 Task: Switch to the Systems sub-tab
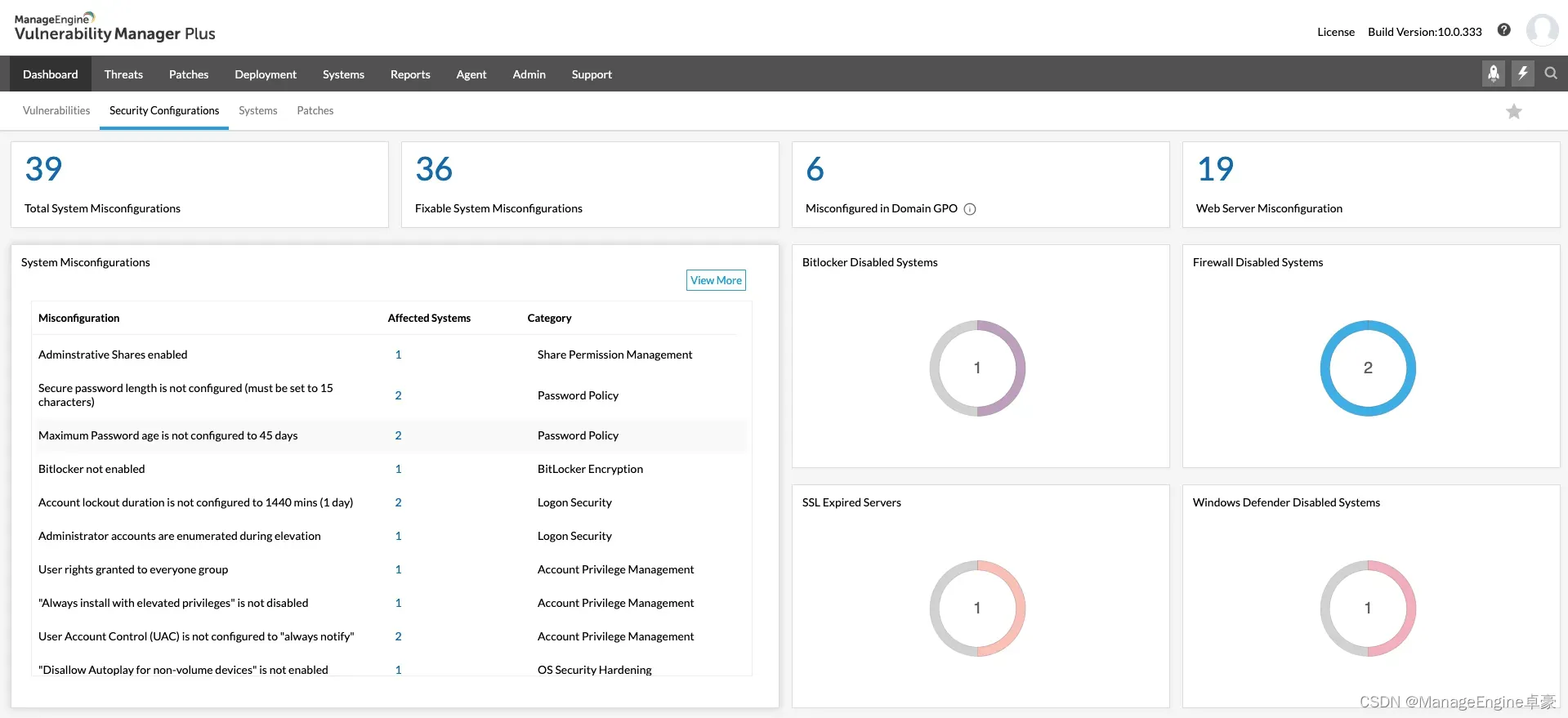[x=258, y=110]
